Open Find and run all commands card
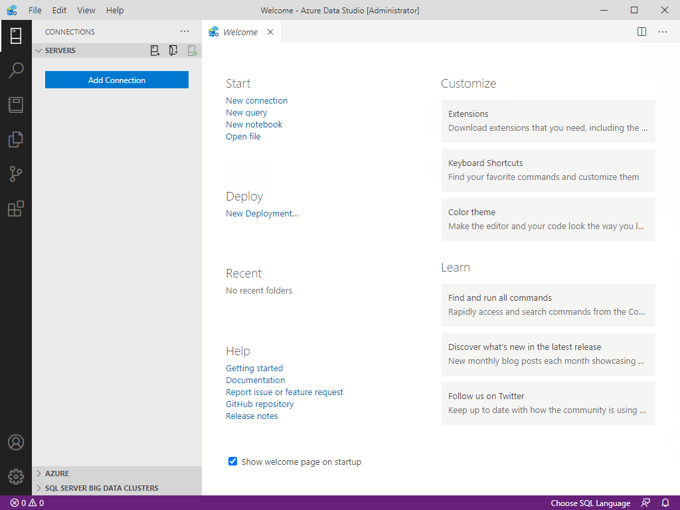This screenshot has height=510, width=680. pos(548,305)
